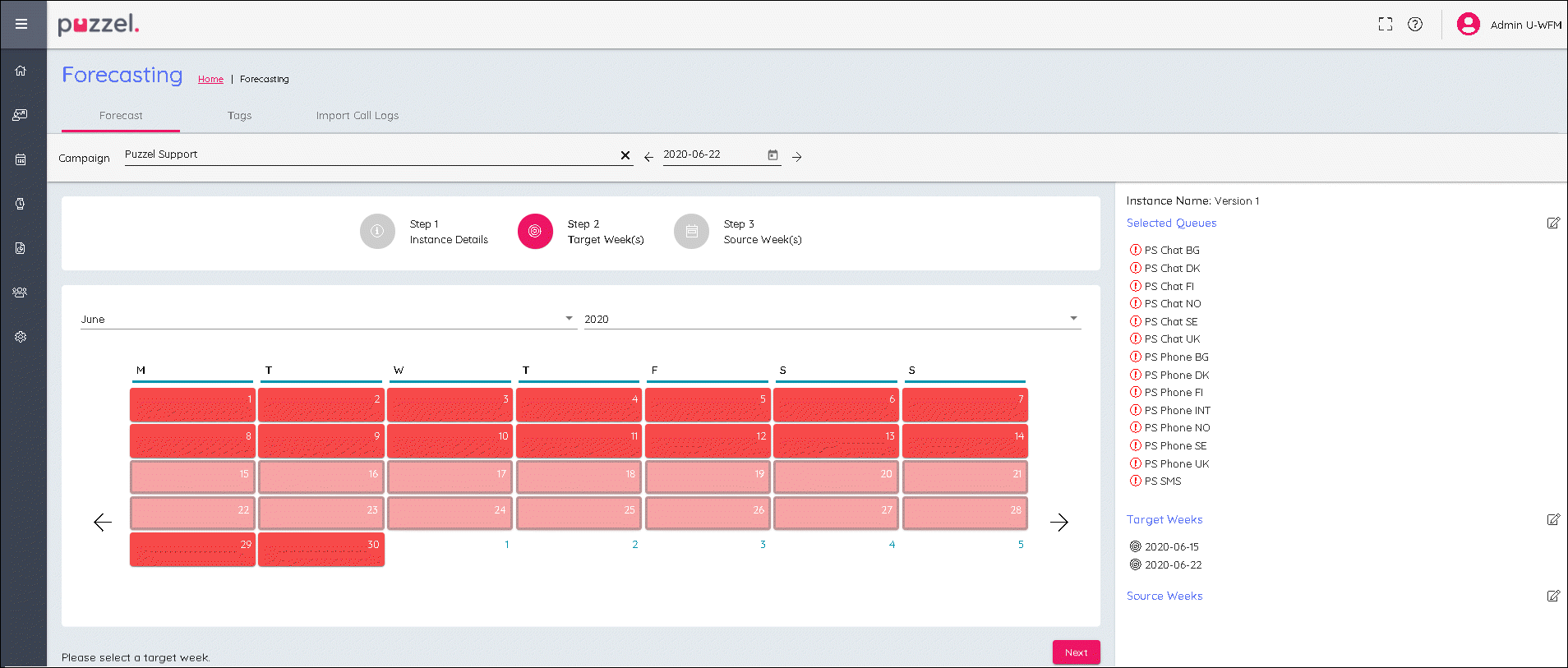Clear the Puzzel Support campaign selection

(625, 155)
